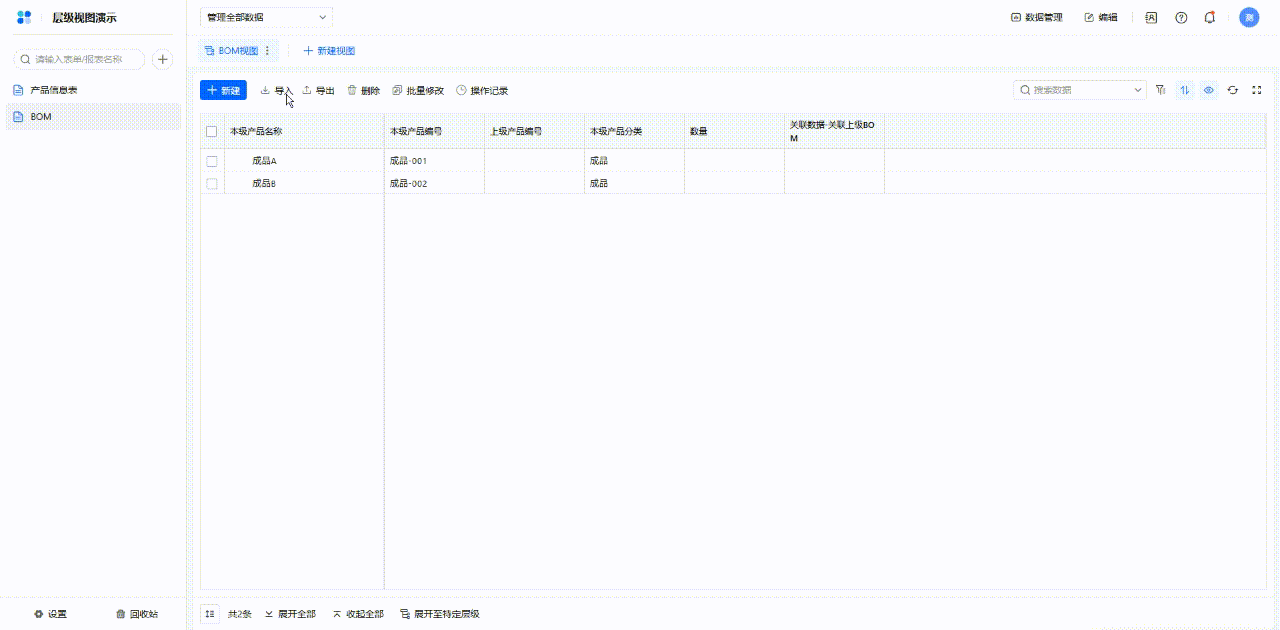Viewport: 1280px width, 630px height.
Task: Refresh the table data
Action: point(1233,90)
